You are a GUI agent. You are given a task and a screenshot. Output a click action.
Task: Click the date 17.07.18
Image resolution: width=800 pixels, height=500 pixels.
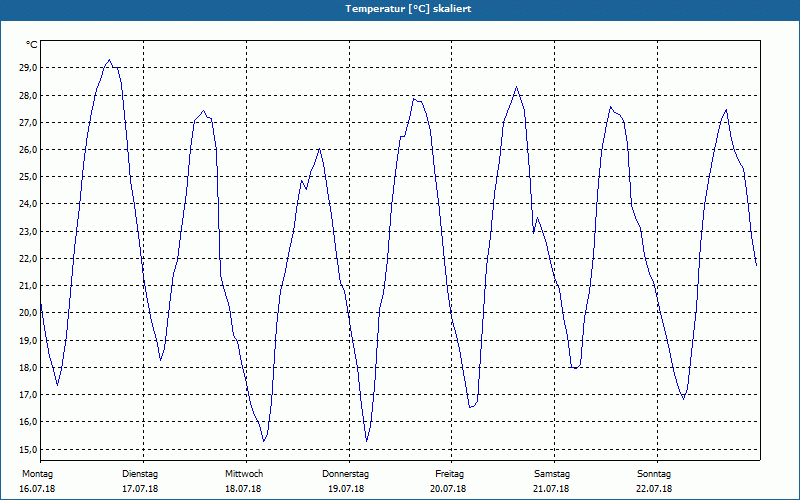(x=140, y=489)
